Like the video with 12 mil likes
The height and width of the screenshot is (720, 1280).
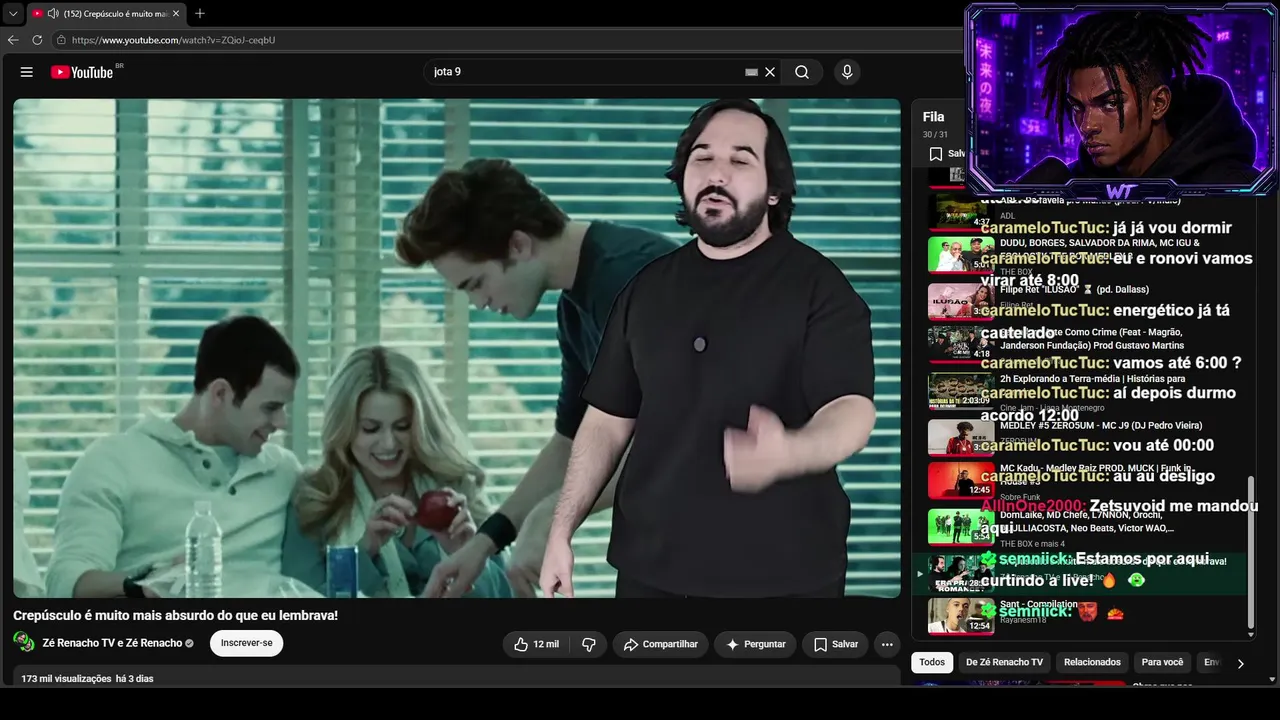536,644
